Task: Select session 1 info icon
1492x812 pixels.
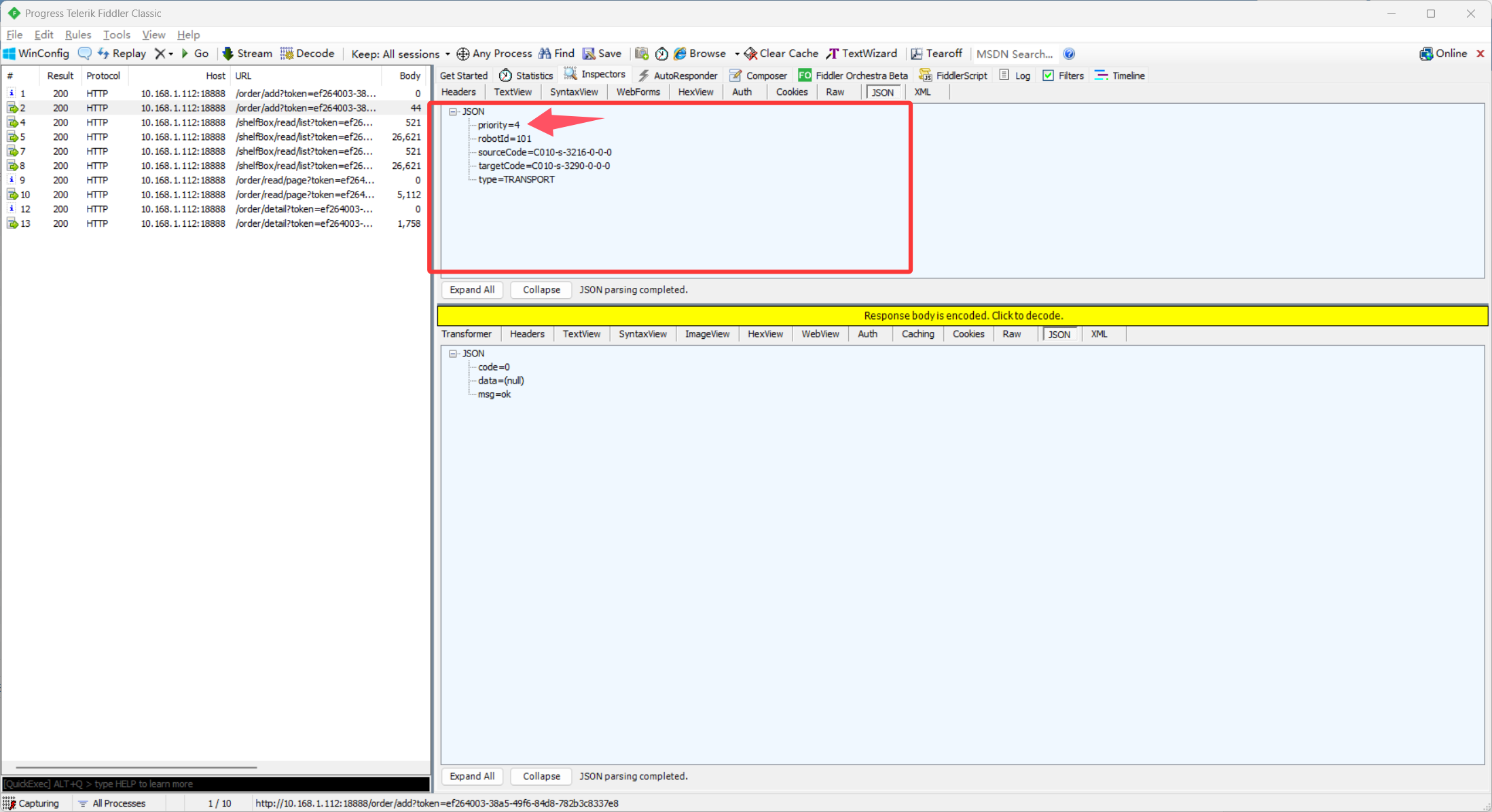Action: (12, 93)
